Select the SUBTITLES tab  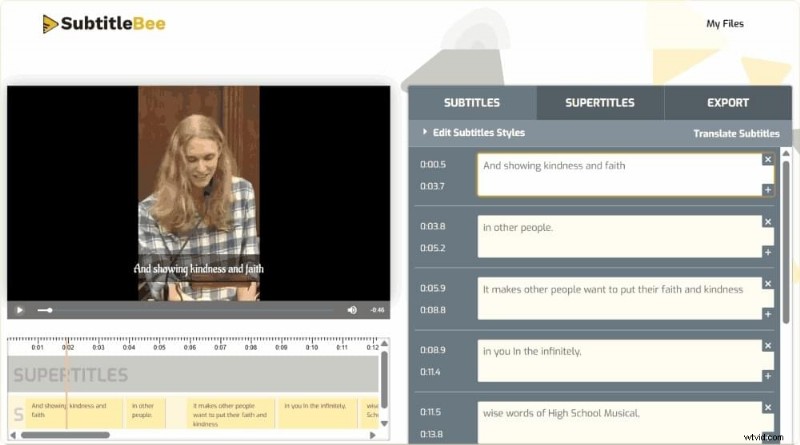[472, 103]
